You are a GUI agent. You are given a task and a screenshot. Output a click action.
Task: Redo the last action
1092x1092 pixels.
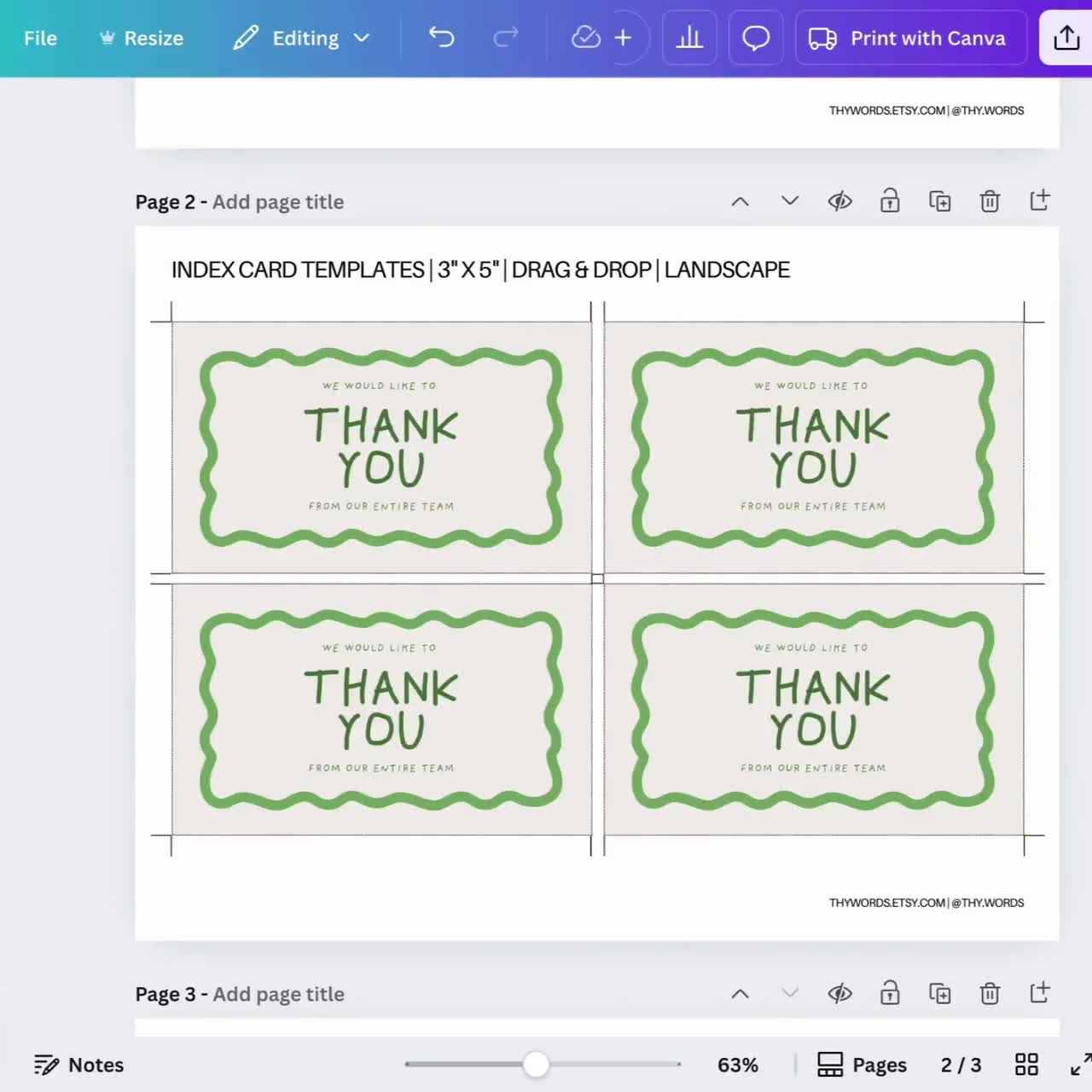pos(506,38)
